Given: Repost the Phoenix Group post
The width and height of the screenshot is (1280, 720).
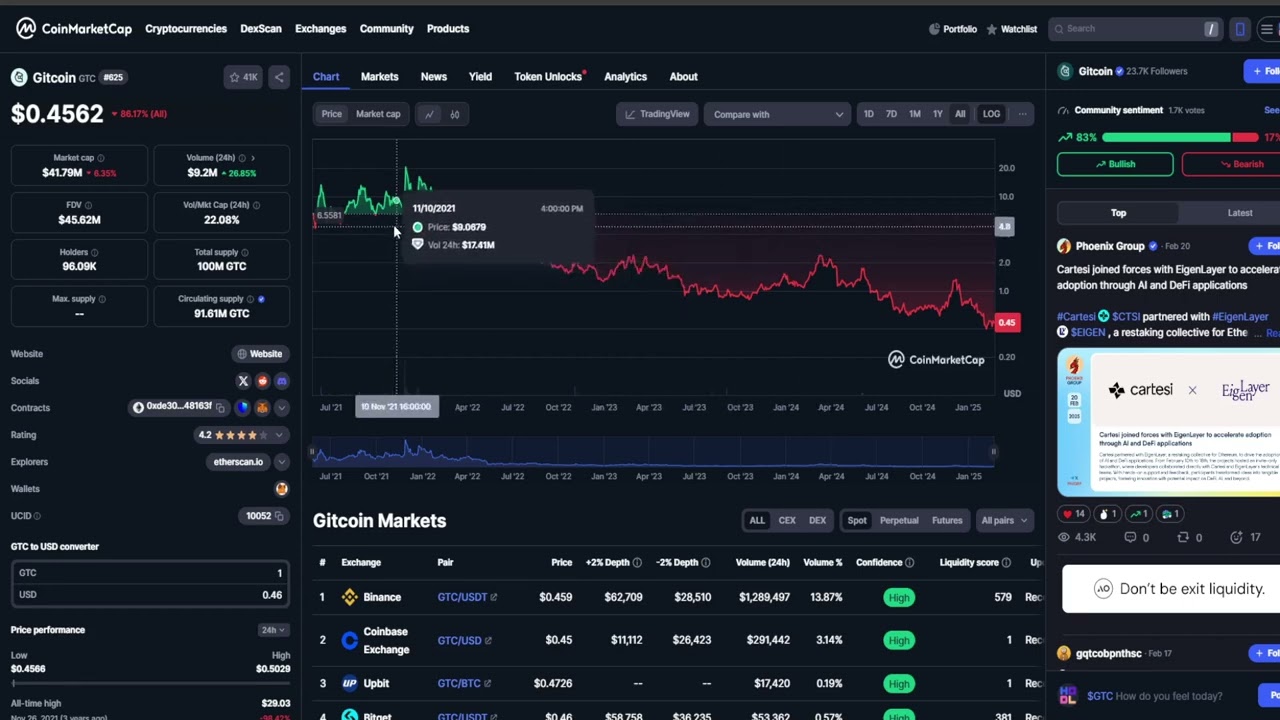Looking at the screenshot, I should point(1183,537).
